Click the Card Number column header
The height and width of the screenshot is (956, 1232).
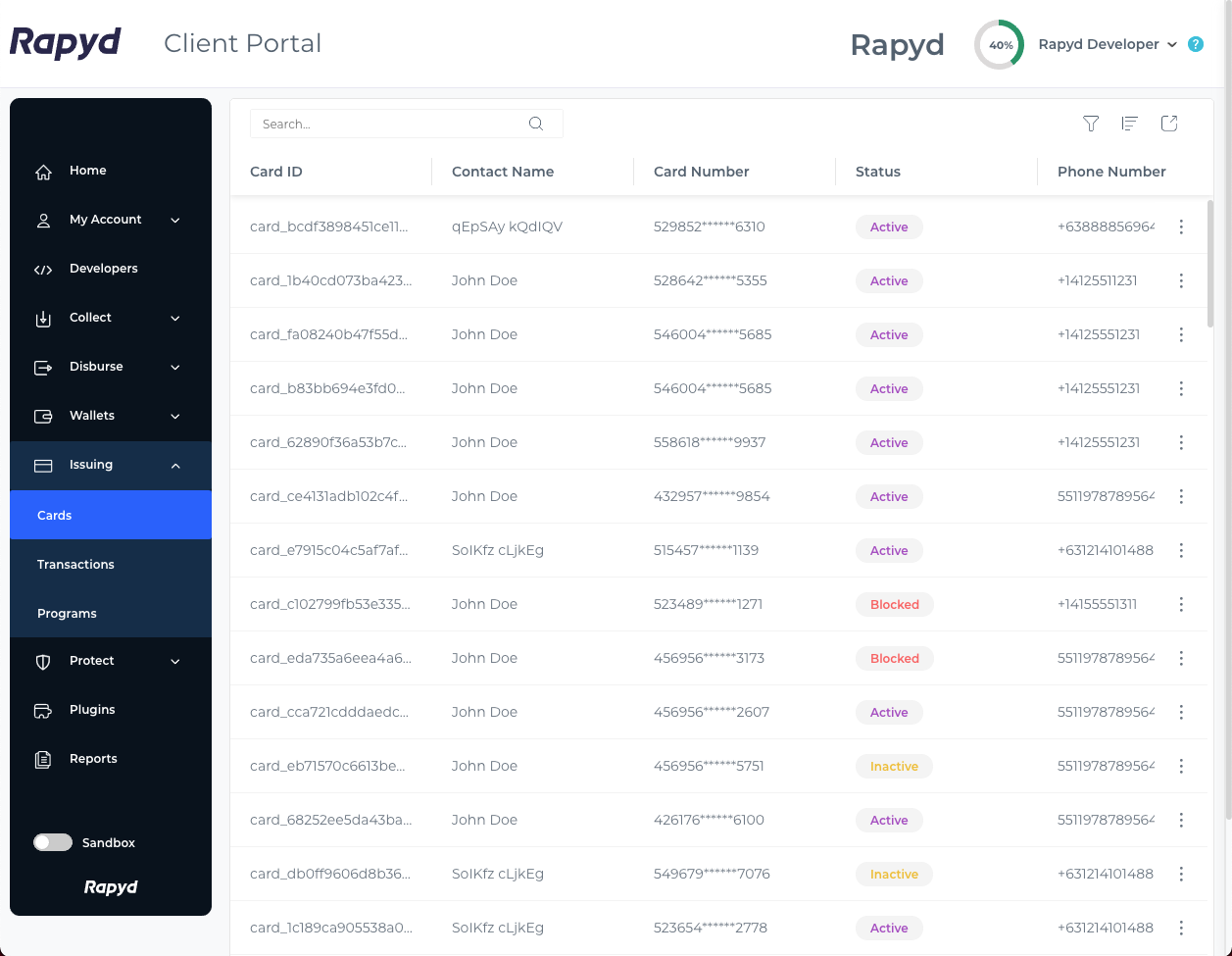tap(702, 172)
